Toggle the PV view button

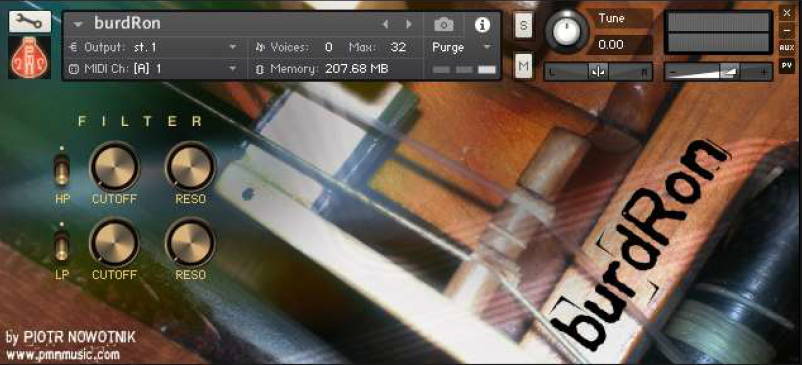click(x=787, y=65)
